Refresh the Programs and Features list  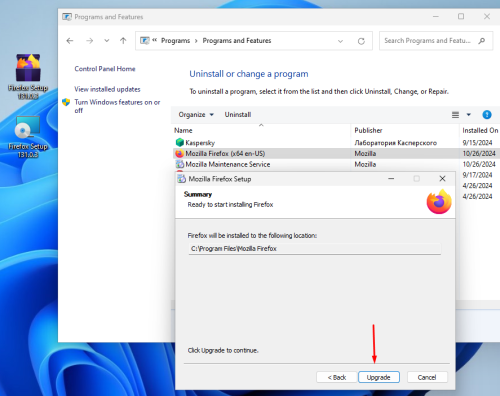pyautogui.click(x=361, y=41)
